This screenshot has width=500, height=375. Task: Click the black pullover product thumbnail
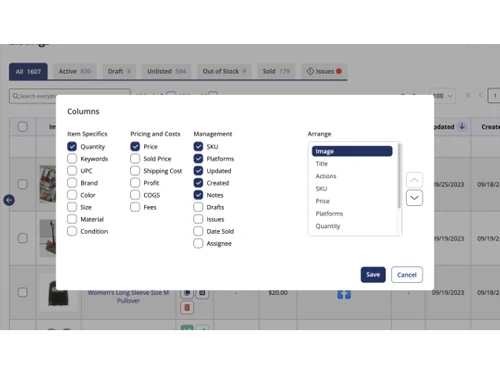(58, 293)
